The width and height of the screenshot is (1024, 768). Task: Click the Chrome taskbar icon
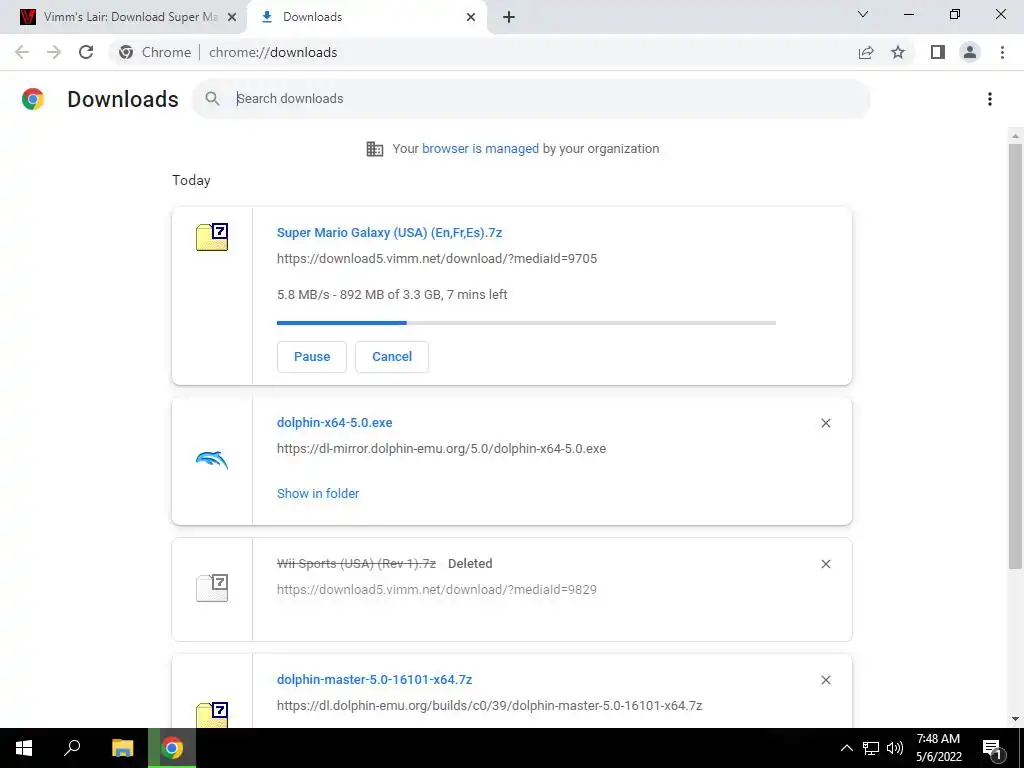(x=172, y=748)
